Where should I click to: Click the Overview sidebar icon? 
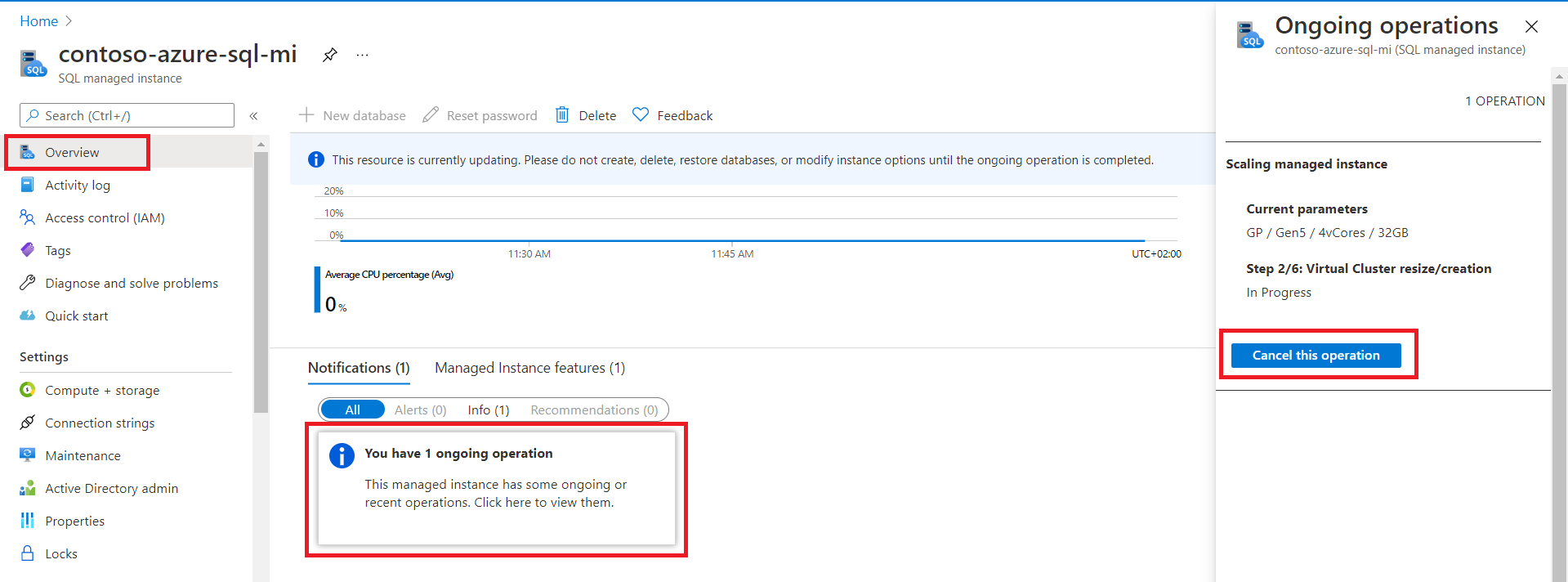[x=27, y=152]
